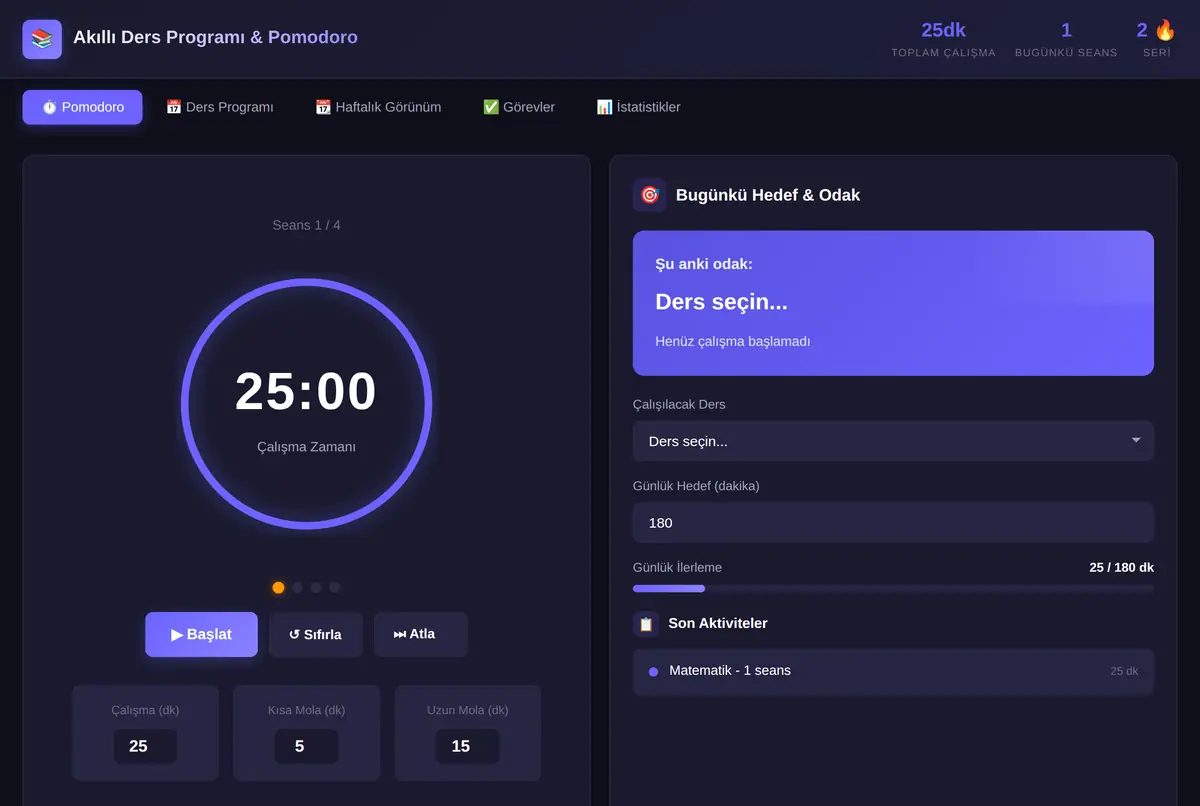Start the timer with Başlat
The image size is (1200, 806).
pos(201,634)
